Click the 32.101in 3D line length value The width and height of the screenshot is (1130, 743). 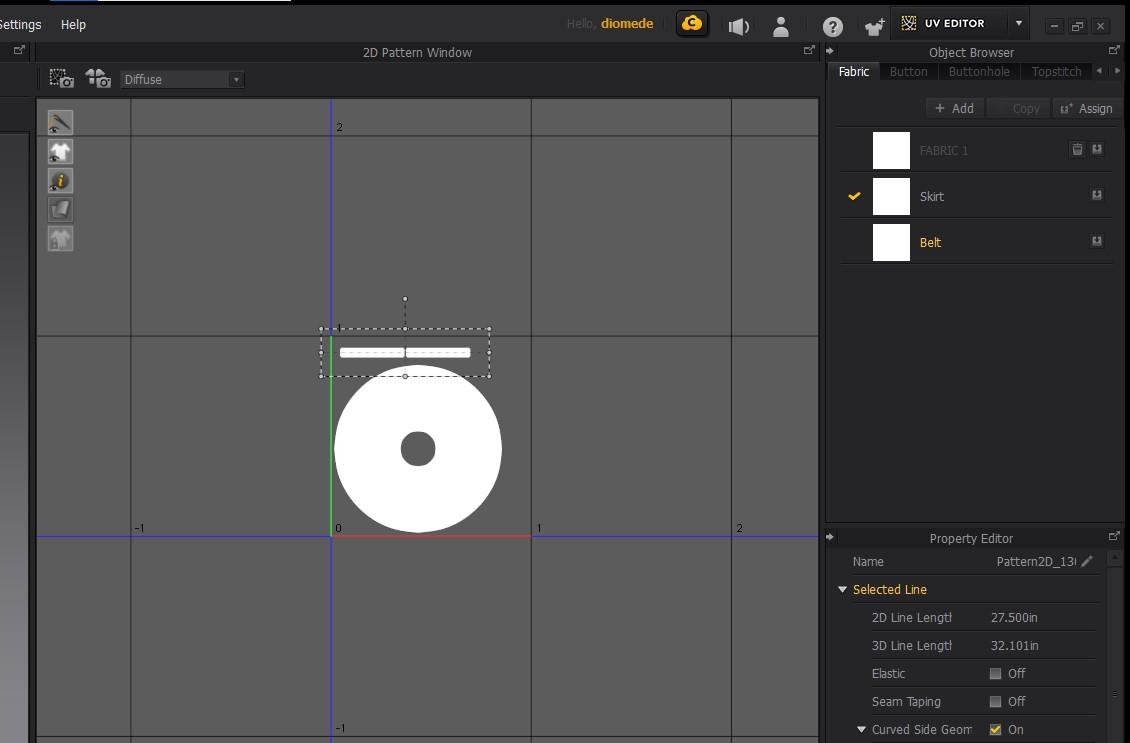[1014, 646]
